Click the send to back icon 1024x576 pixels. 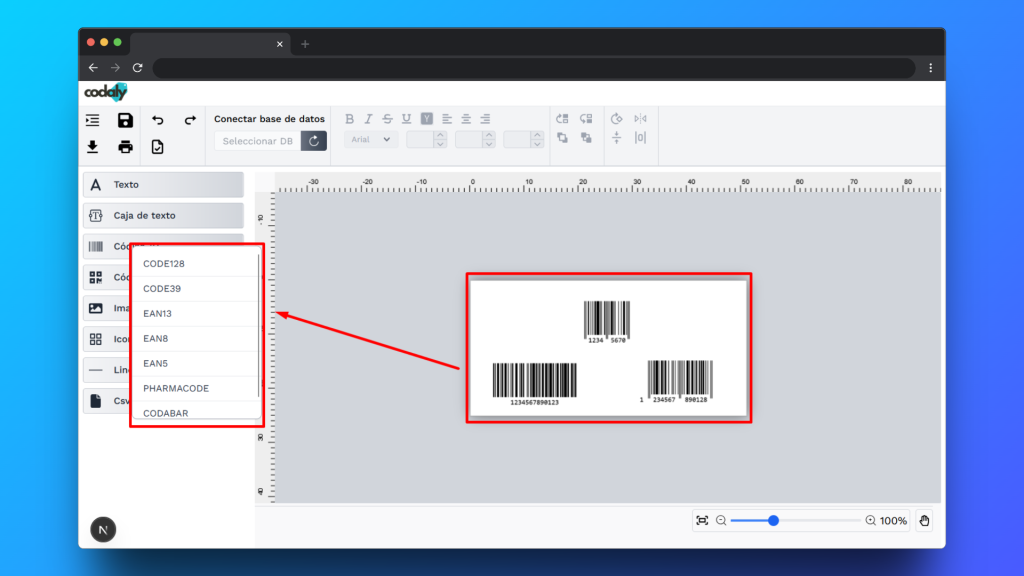(x=586, y=138)
